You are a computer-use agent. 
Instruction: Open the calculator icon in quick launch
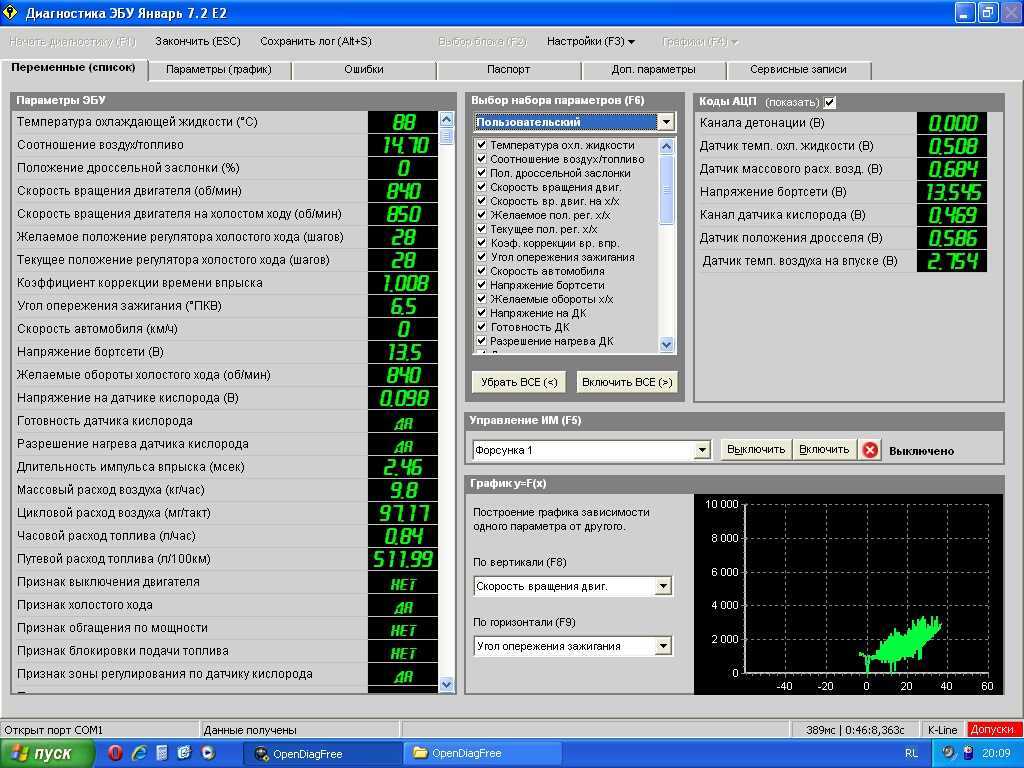click(161, 753)
